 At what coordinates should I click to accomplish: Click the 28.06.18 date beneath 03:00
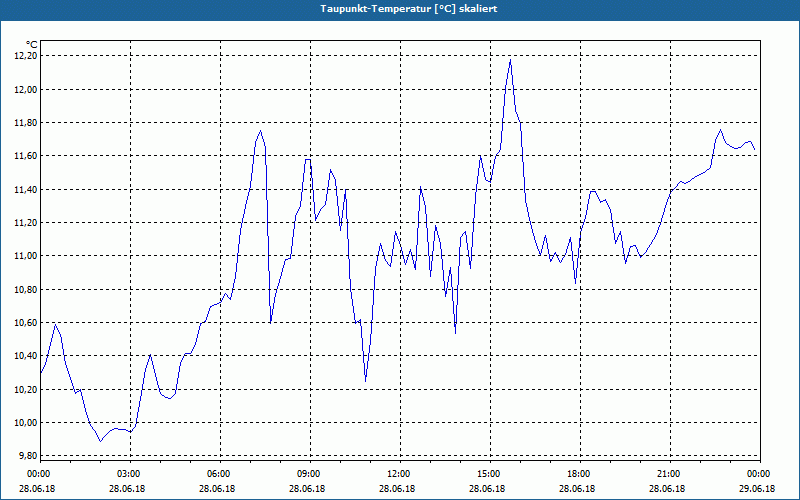point(127,488)
